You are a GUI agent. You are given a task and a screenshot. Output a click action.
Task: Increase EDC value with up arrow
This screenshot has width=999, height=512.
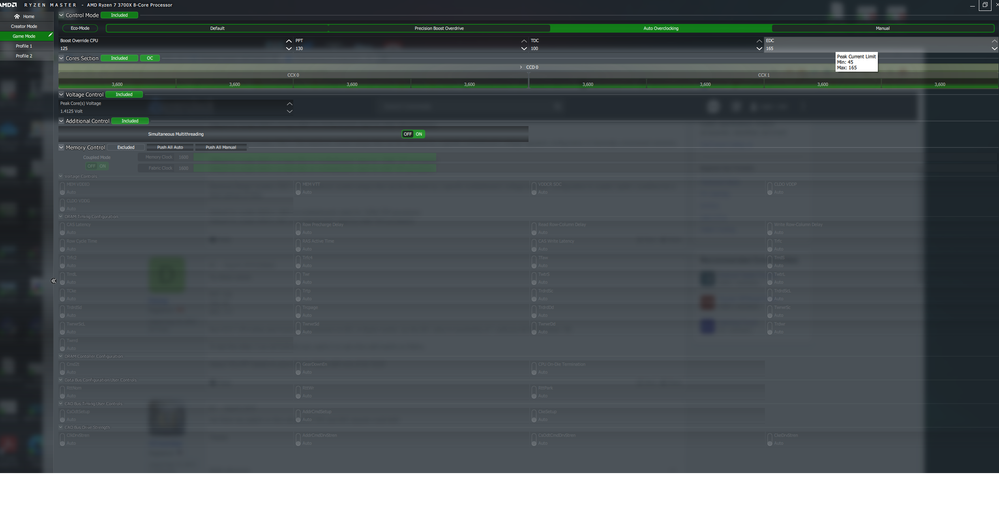pyautogui.click(x=995, y=41)
